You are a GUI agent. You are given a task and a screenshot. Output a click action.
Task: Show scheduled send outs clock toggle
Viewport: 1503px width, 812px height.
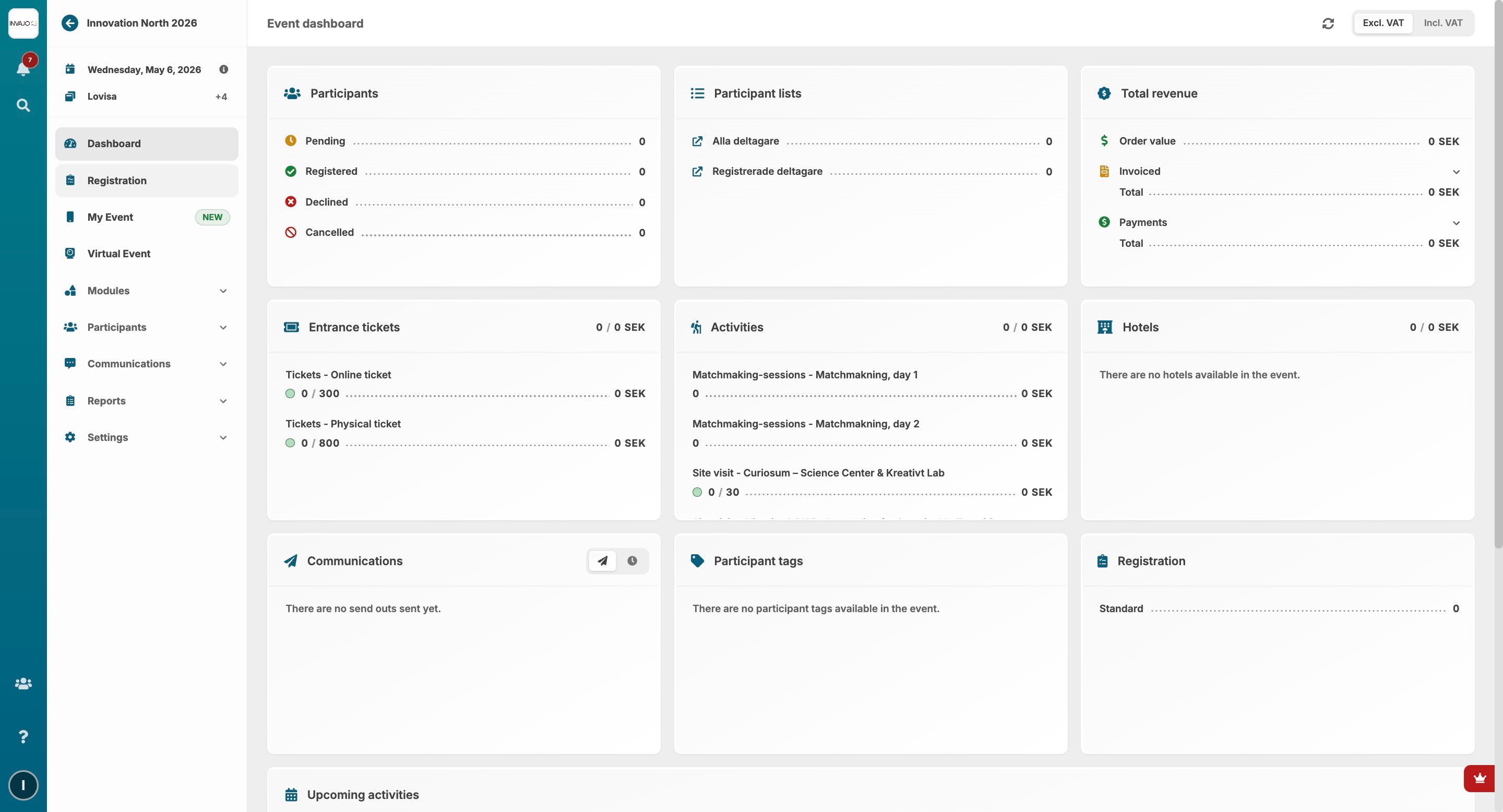[x=632, y=561]
